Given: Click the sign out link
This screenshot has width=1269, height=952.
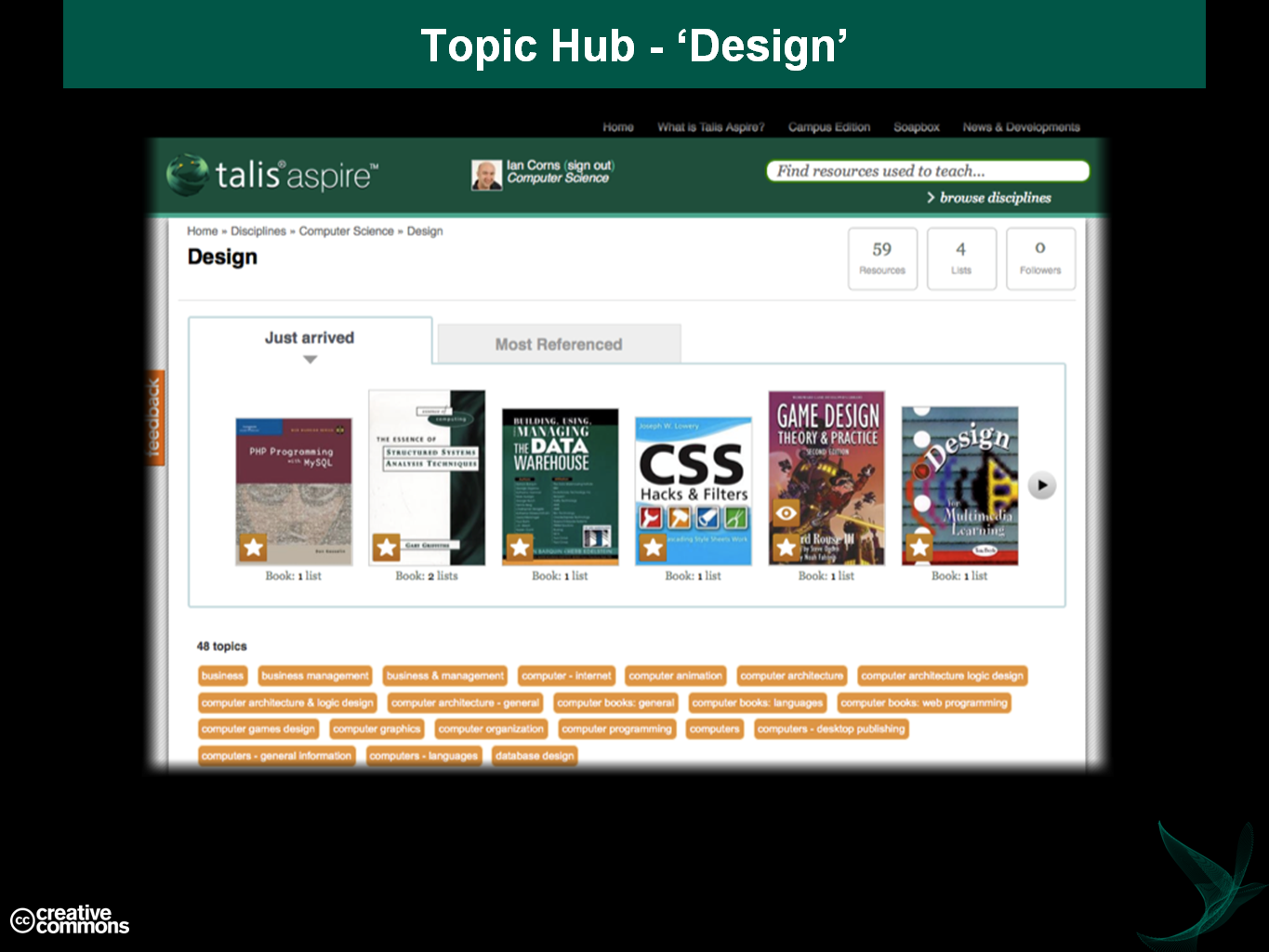Looking at the screenshot, I should (x=589, y=165).
